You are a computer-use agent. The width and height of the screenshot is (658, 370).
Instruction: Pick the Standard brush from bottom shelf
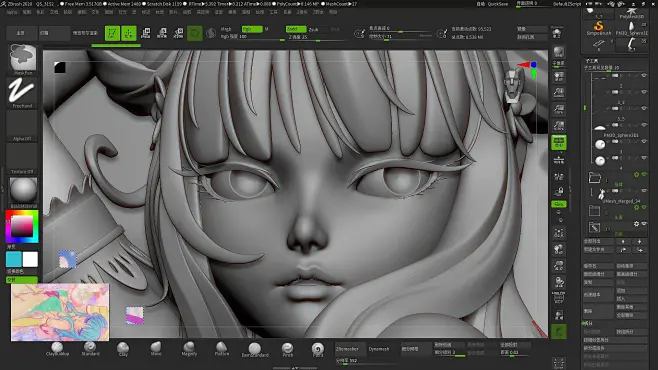coord(90,349)
